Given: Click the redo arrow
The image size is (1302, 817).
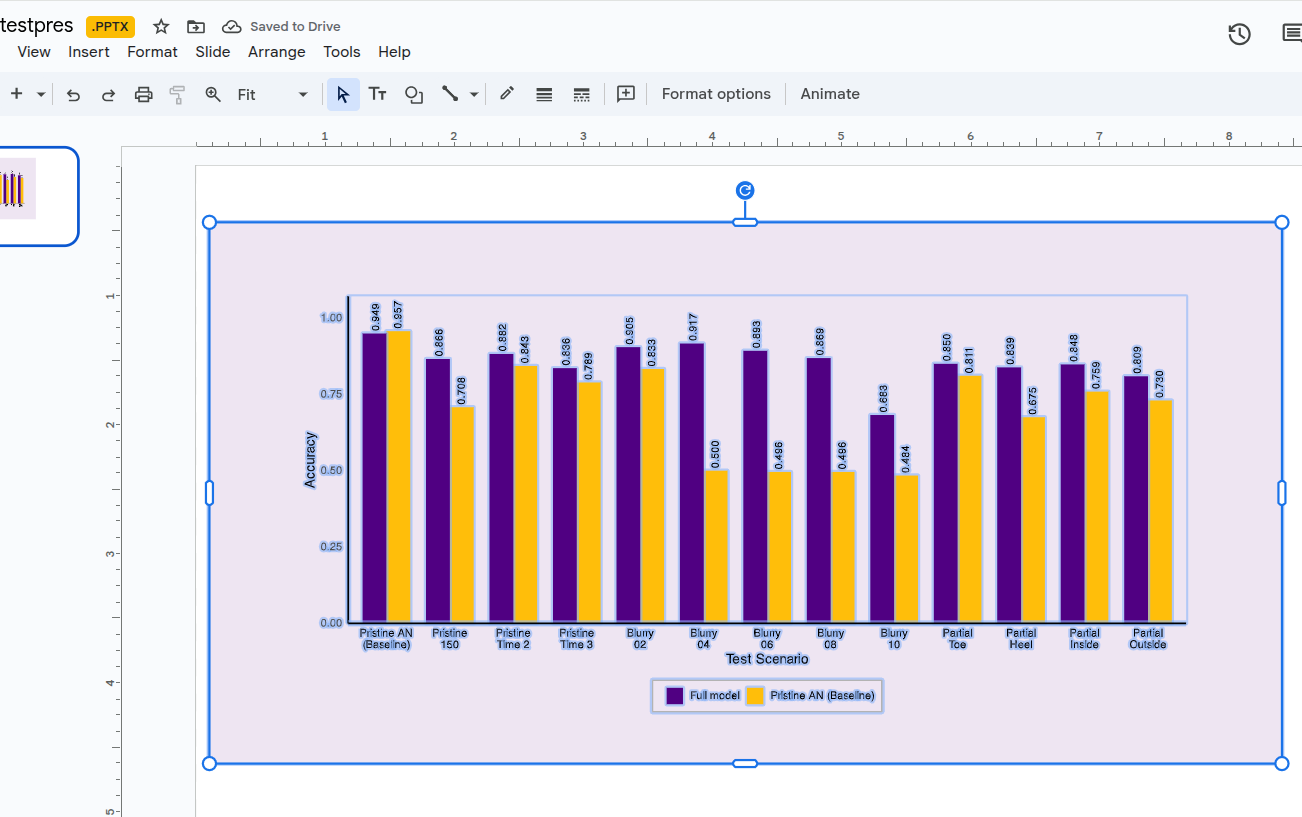Looking at the screenshot, I should 108,94.
